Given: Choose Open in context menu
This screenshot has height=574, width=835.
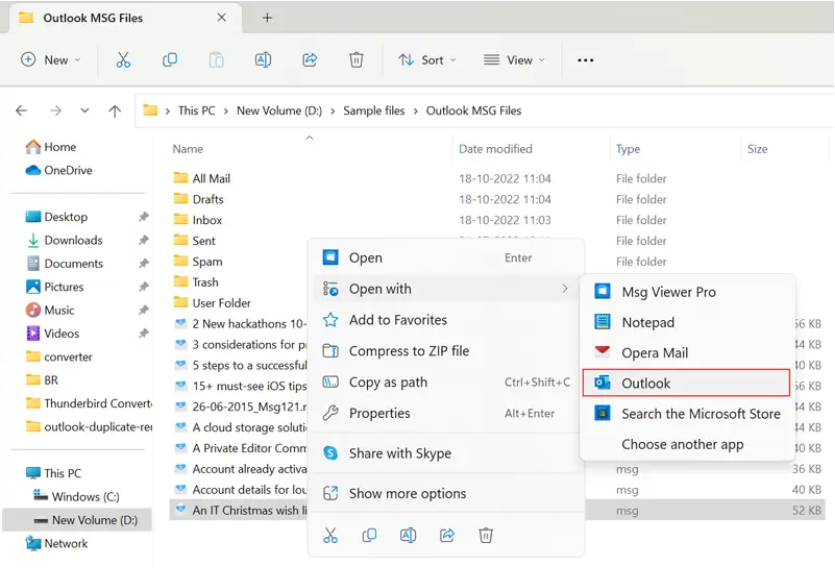Looking at the screenshot, I should (x=446, y=258).
